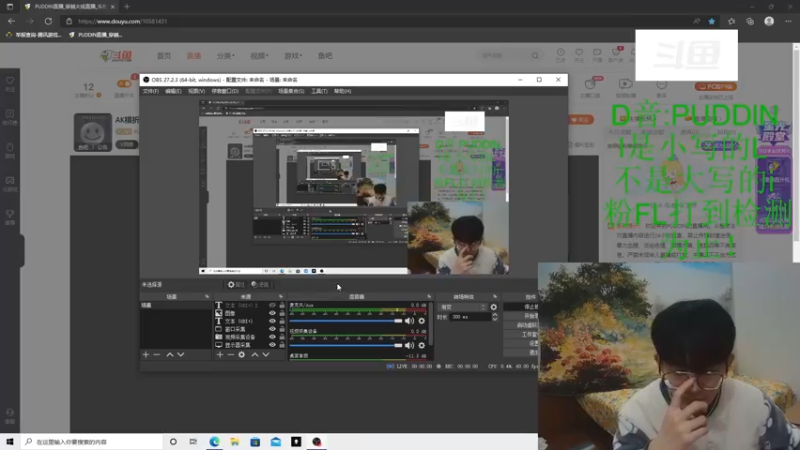800x450 pixels.
Task: Open the OBS 文件(F) menu
Action: pyautogui.click(x=151, y=91)
